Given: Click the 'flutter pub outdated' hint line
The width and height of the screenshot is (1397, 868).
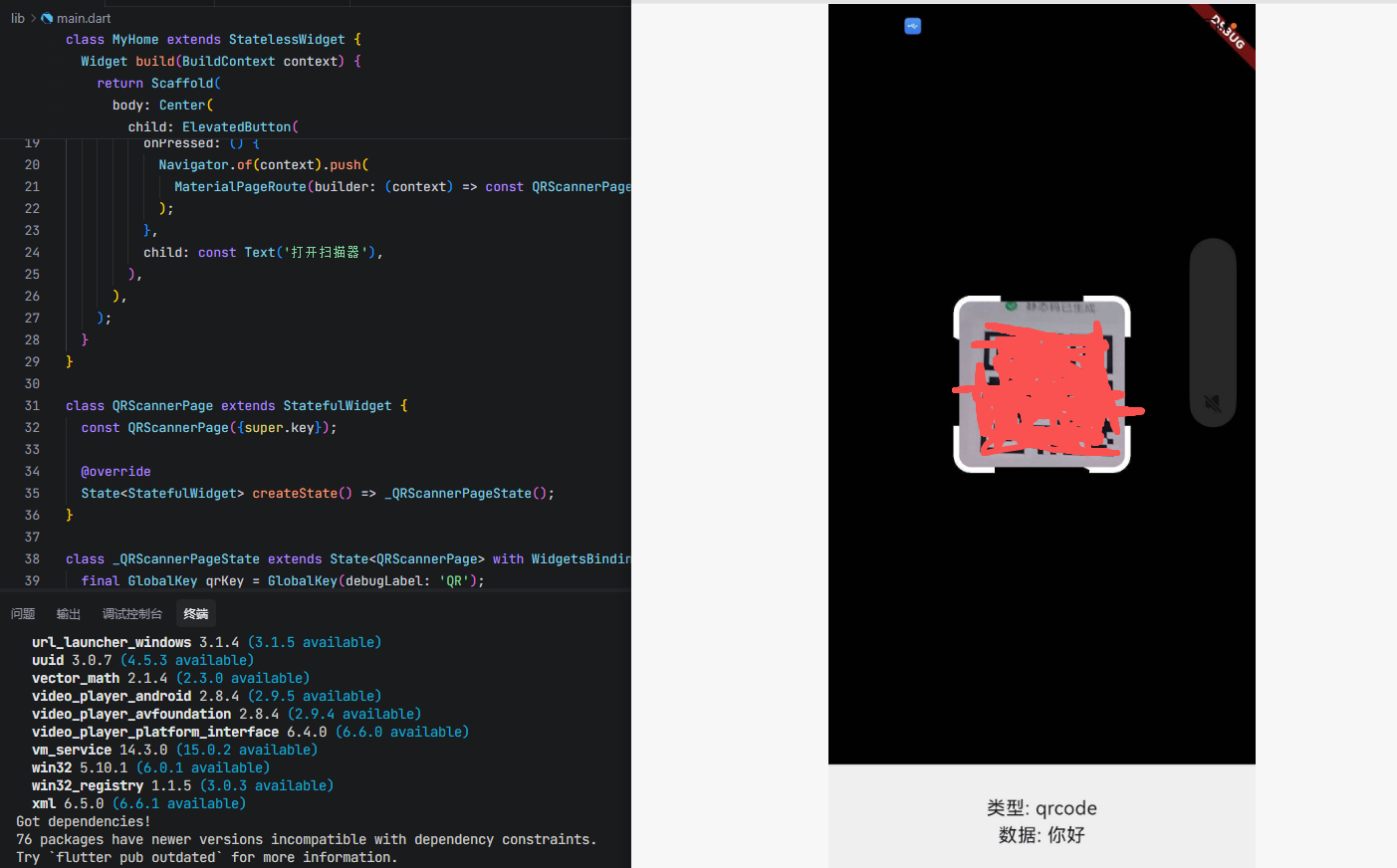Looking at the screenshot, I should click(206, 858).
